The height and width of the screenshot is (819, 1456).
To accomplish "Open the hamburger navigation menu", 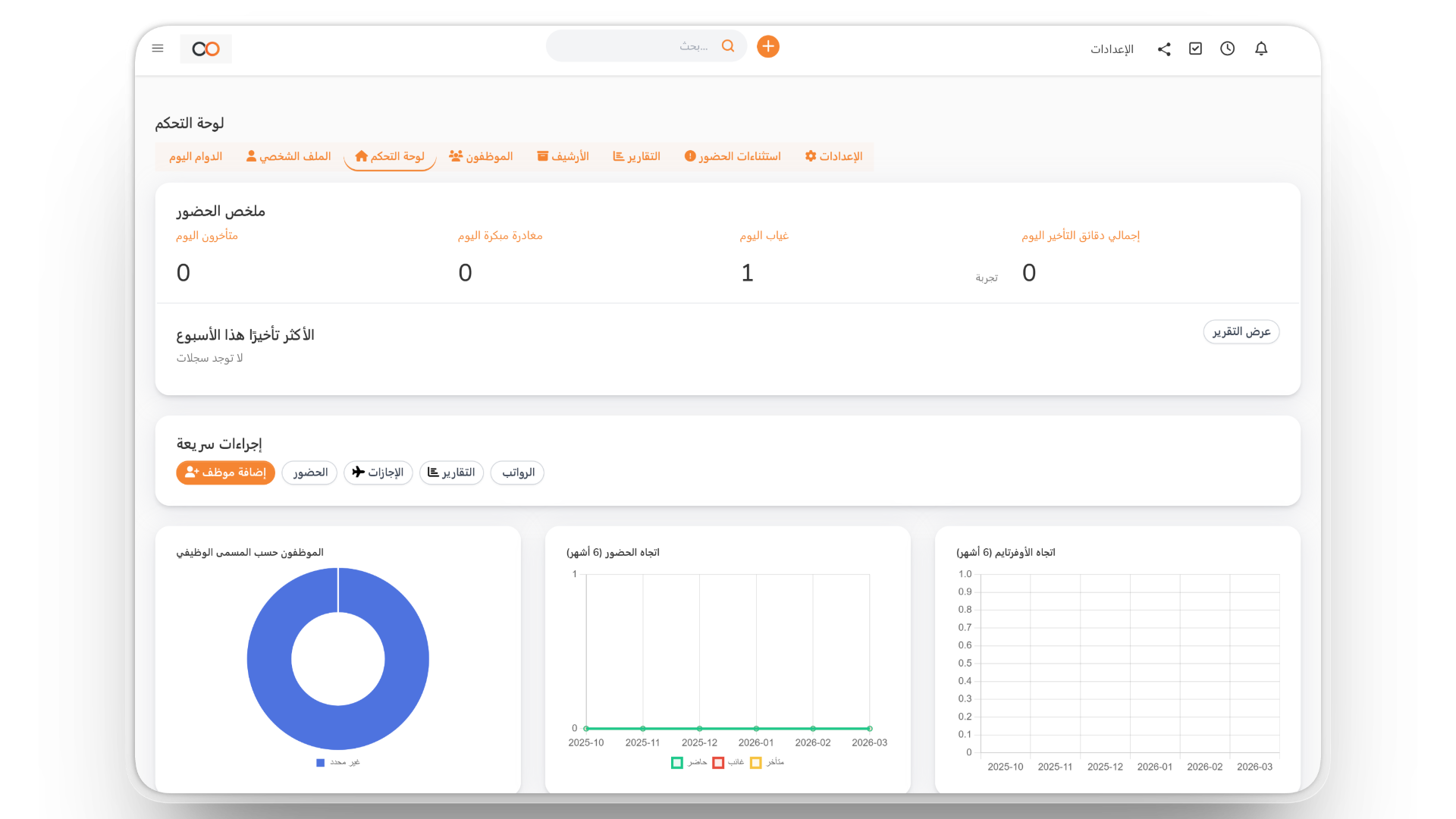I will [158, 48].
